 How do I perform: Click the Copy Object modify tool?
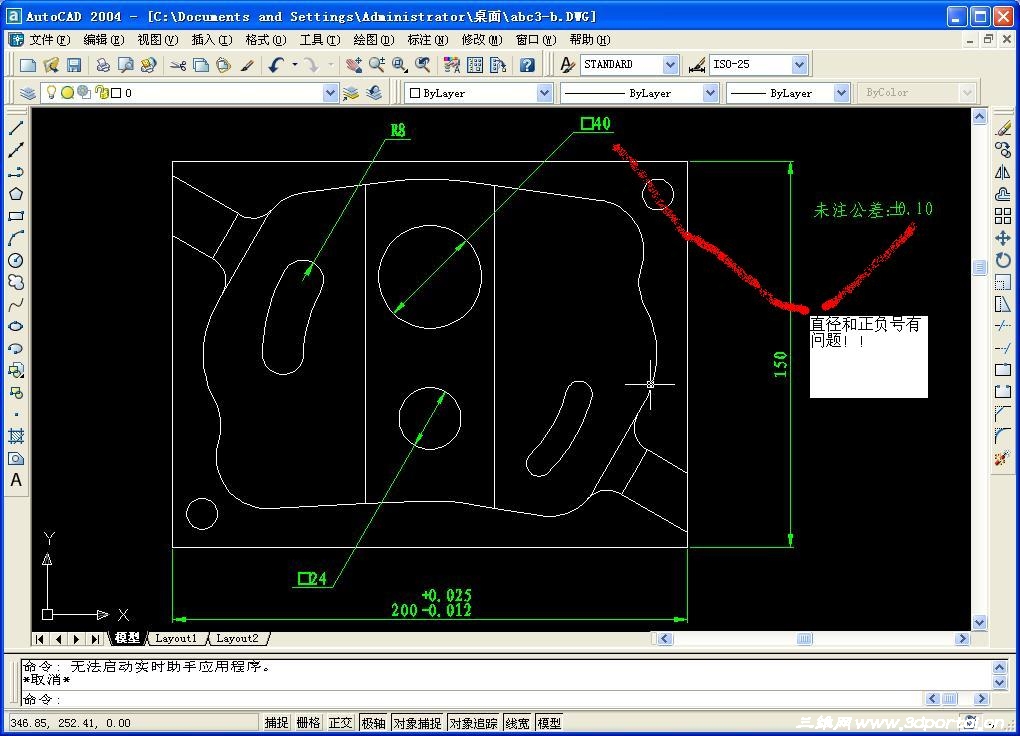tap(1003, 150)
